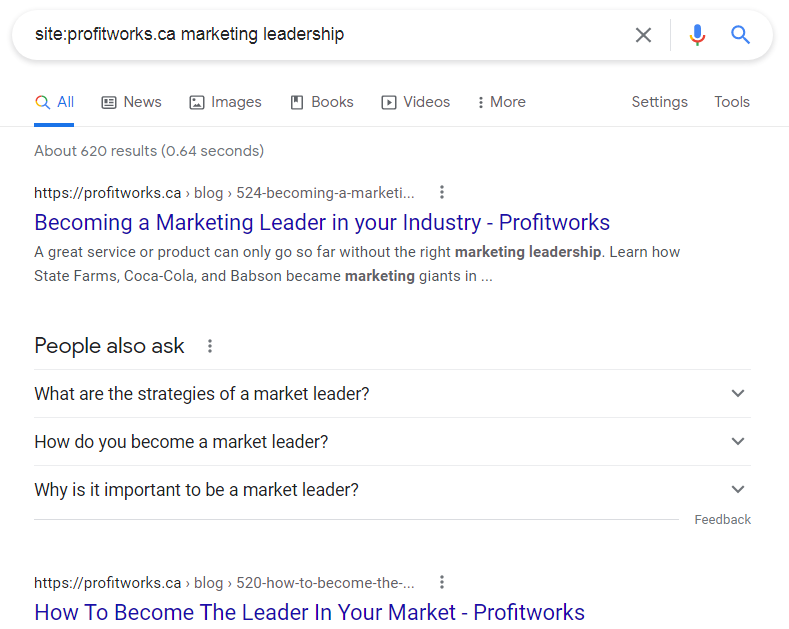789x629 pixels.
Task: Open "Becoming a Marketing Leader in your Industry" result
Action: pos(322,222)
